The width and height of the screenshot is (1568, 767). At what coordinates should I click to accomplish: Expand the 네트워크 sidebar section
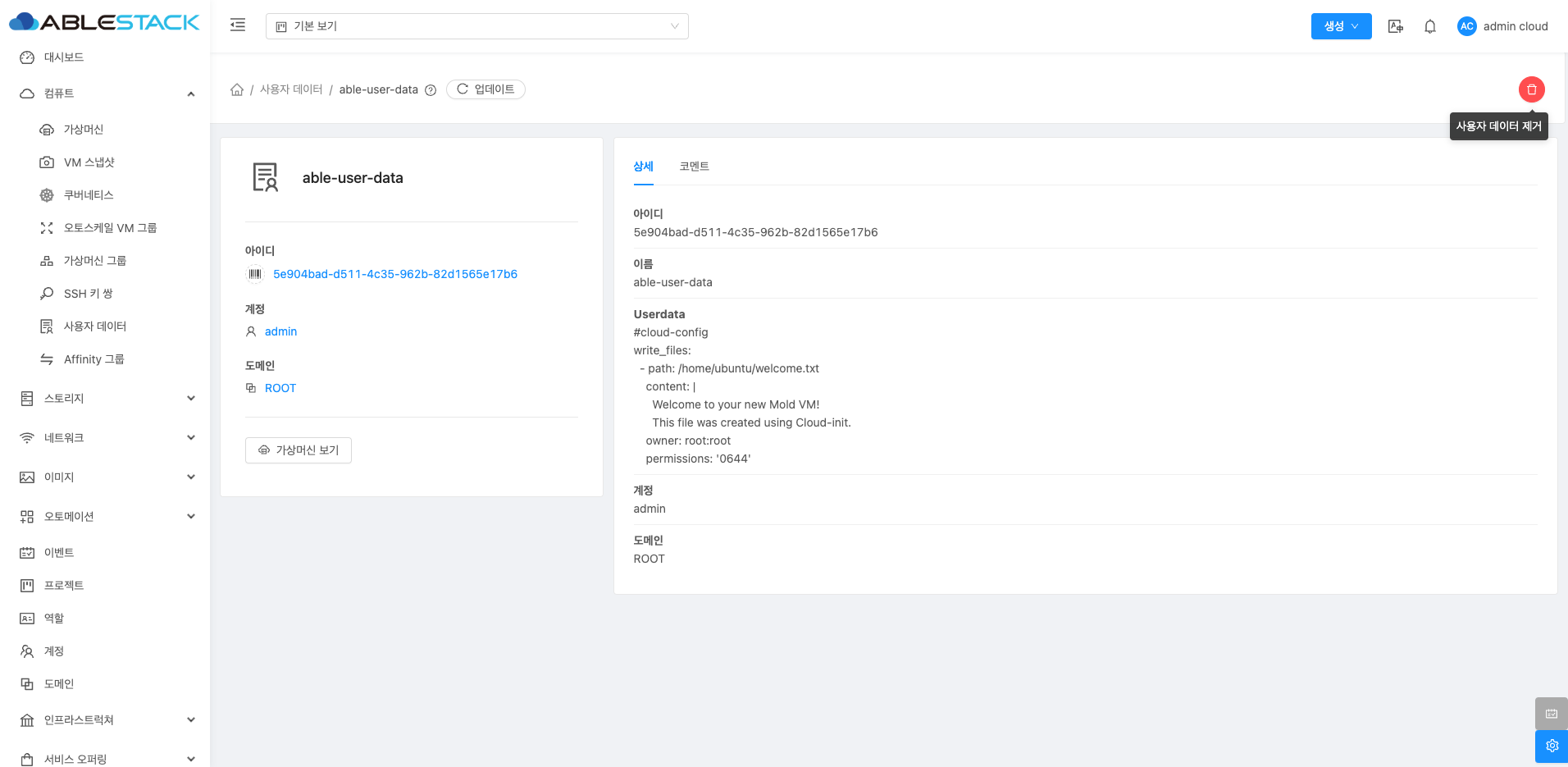(107, 438)
